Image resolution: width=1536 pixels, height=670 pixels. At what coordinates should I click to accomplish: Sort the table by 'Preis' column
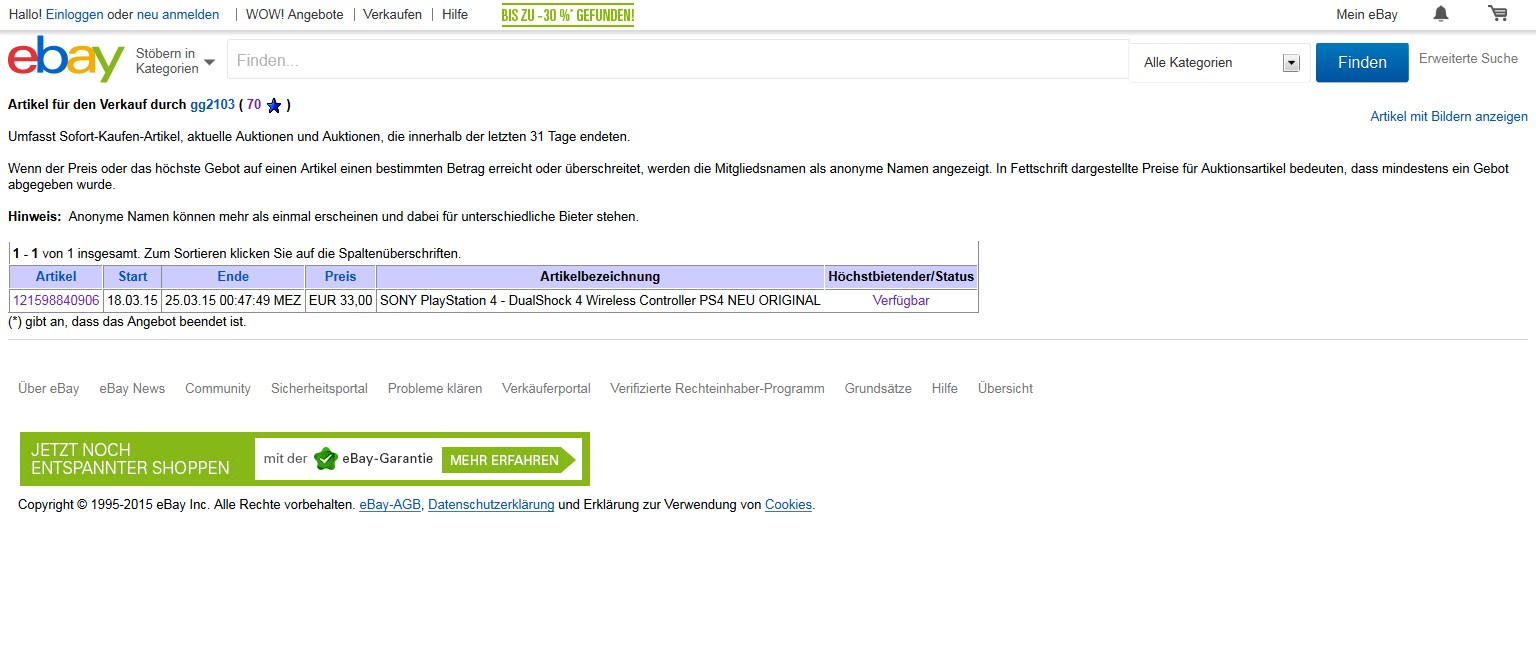click(x=340, y=277)
